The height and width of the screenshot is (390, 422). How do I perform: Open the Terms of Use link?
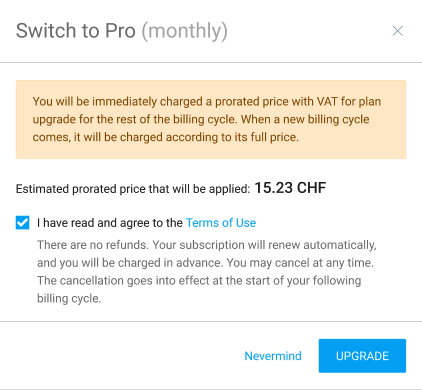tap(221, 223)
